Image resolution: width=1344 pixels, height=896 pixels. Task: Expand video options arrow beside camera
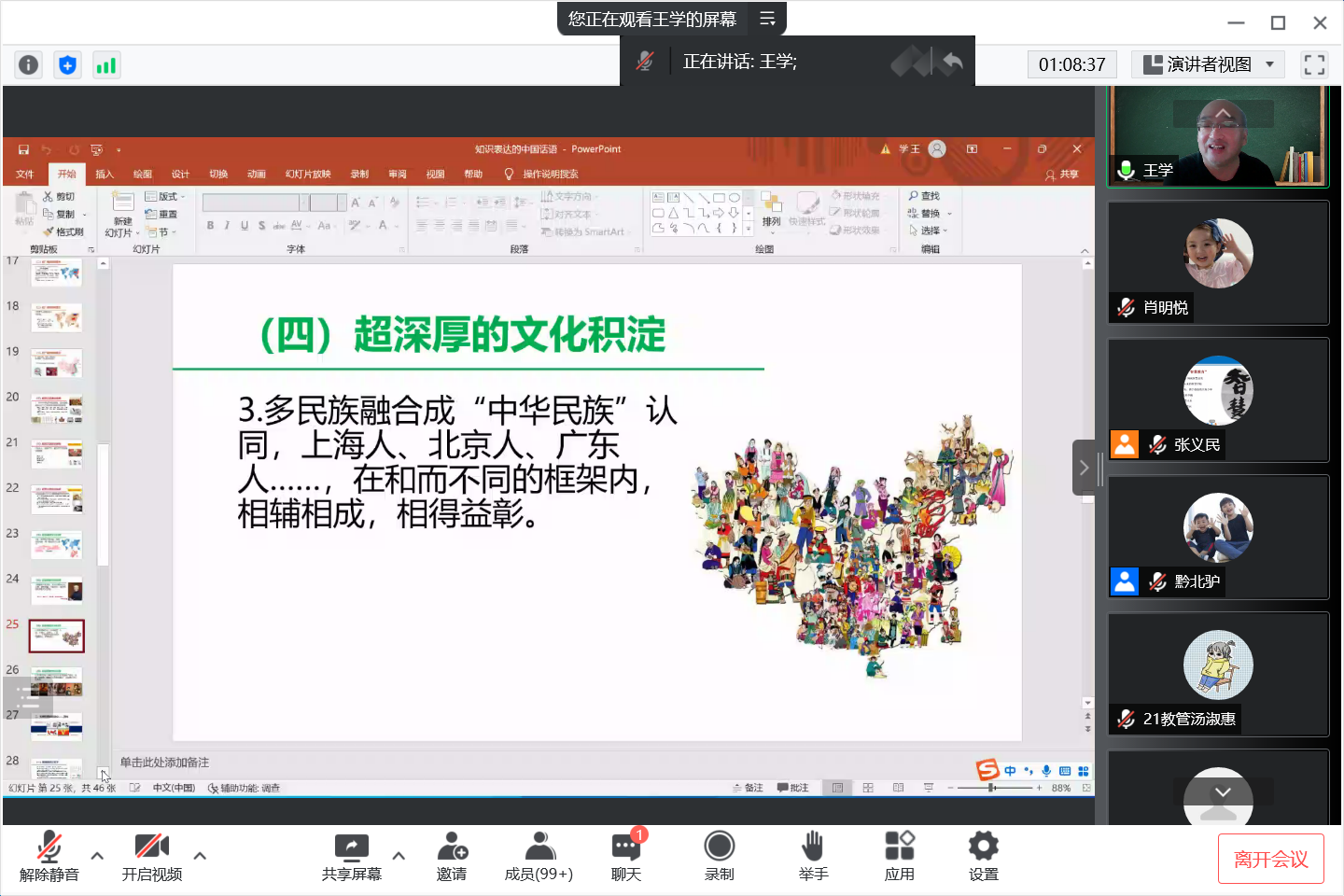click(x=200, y=855)
